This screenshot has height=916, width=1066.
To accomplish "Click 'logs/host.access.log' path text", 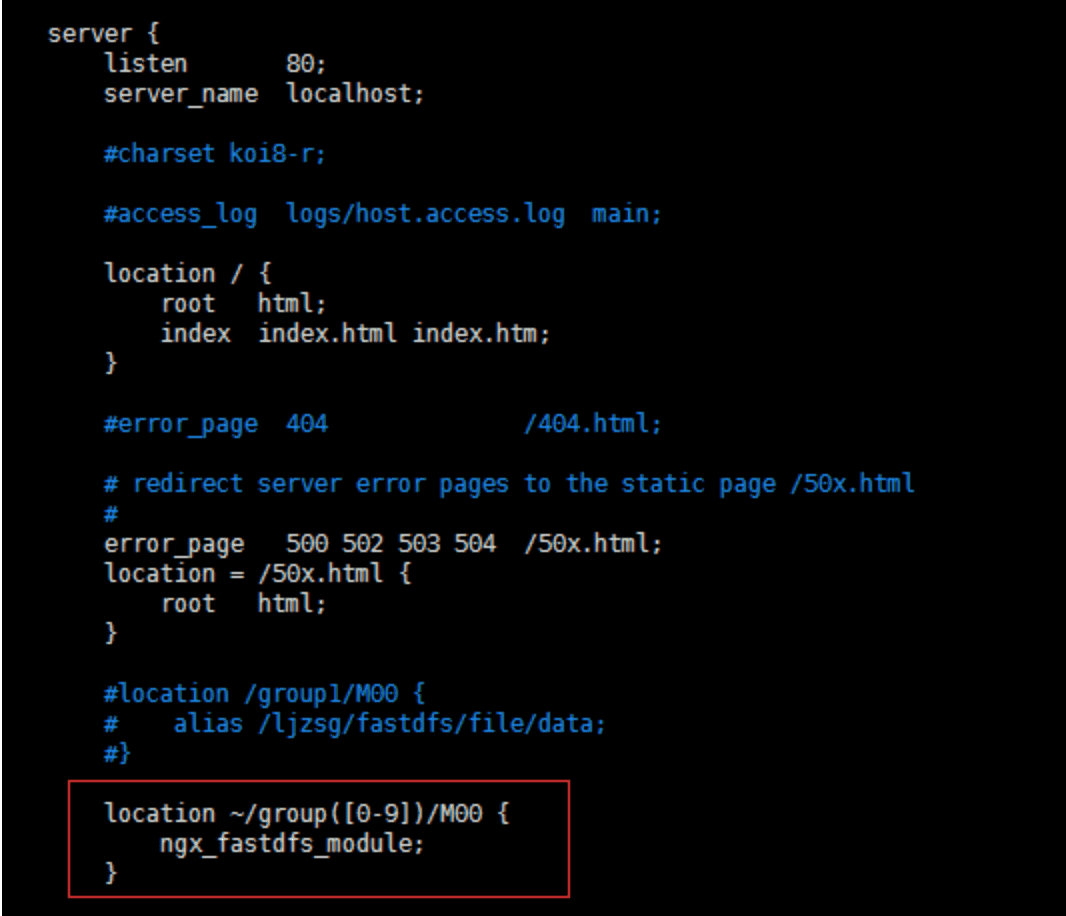I will point(425,214).
